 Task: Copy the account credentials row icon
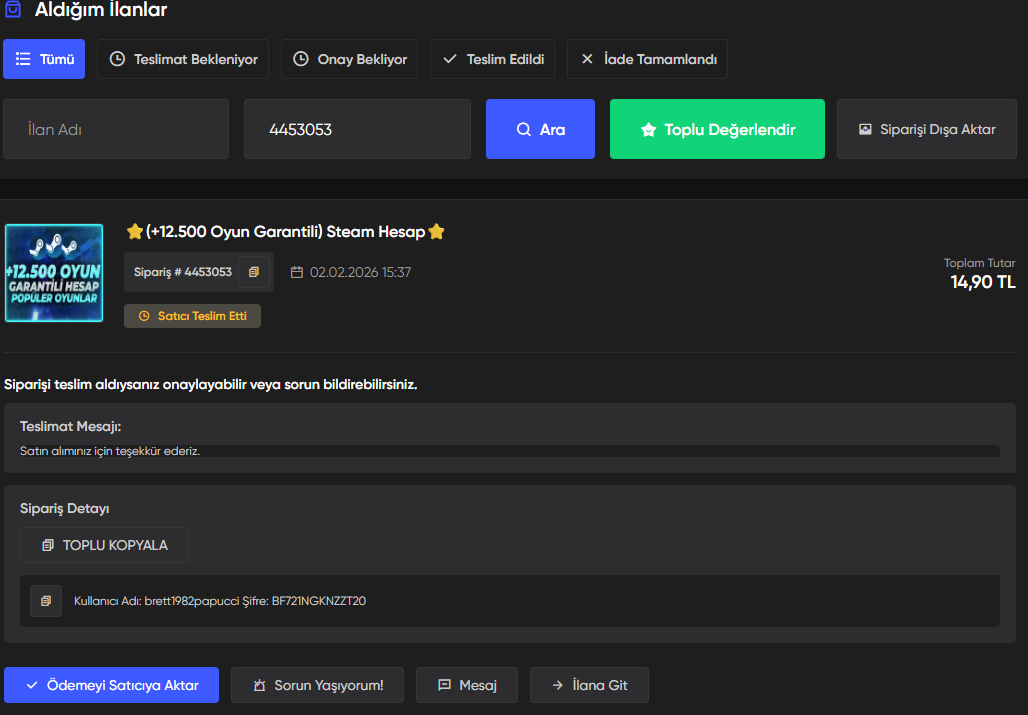[46, 601]
